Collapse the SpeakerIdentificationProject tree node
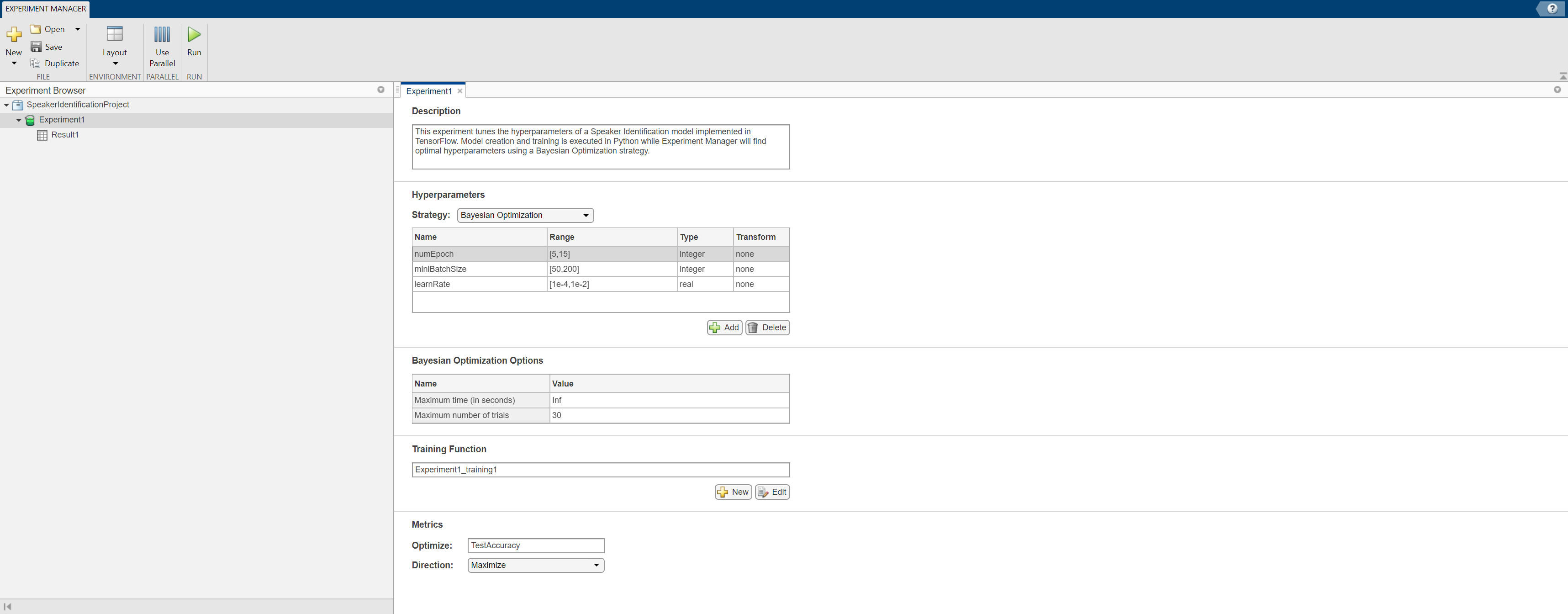The image size is (1568, 614). tap(7, 105)
